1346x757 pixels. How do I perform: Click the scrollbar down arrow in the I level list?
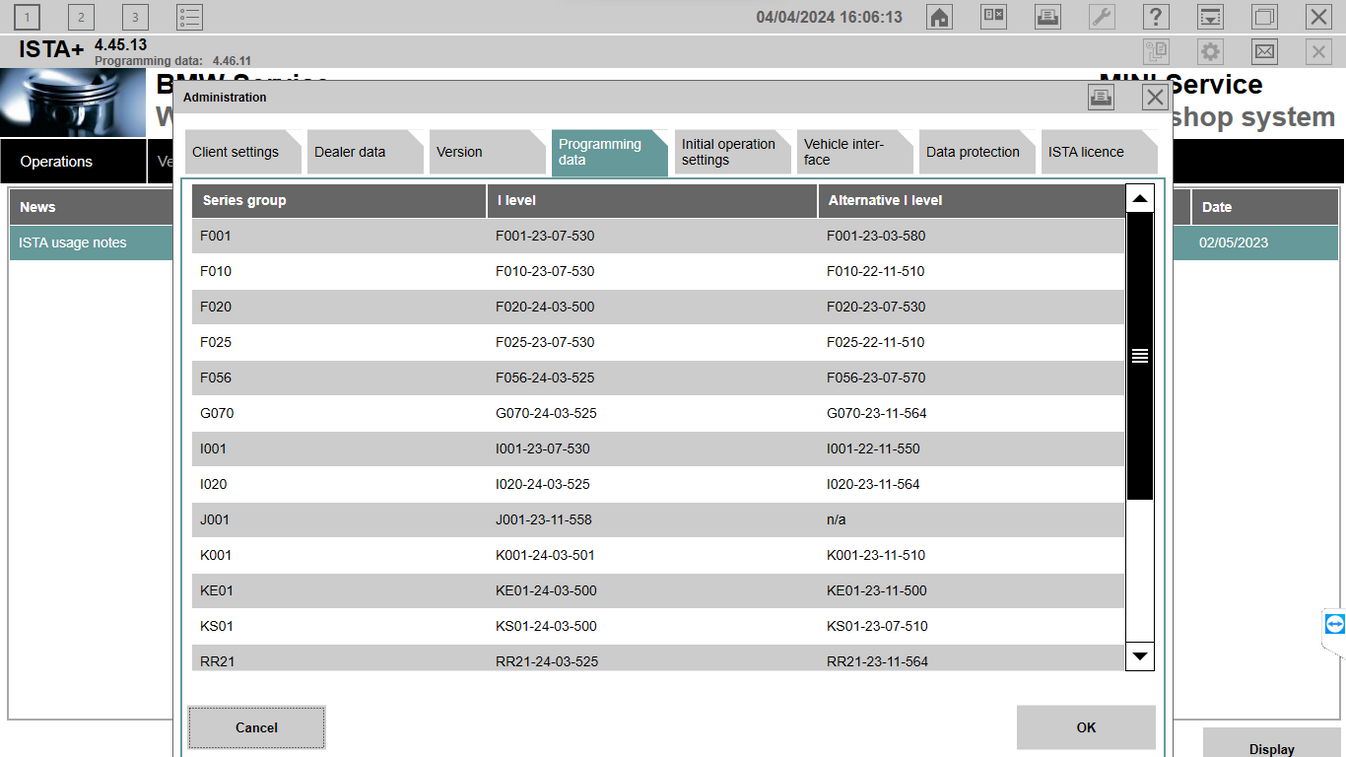(1140, 656)
